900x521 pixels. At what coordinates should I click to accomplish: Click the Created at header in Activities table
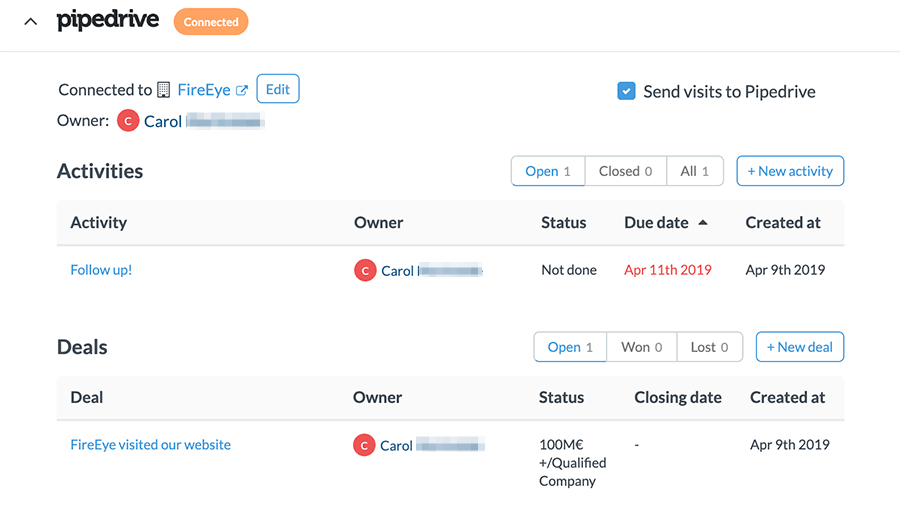pyautogui.click(x=783, y=223)
